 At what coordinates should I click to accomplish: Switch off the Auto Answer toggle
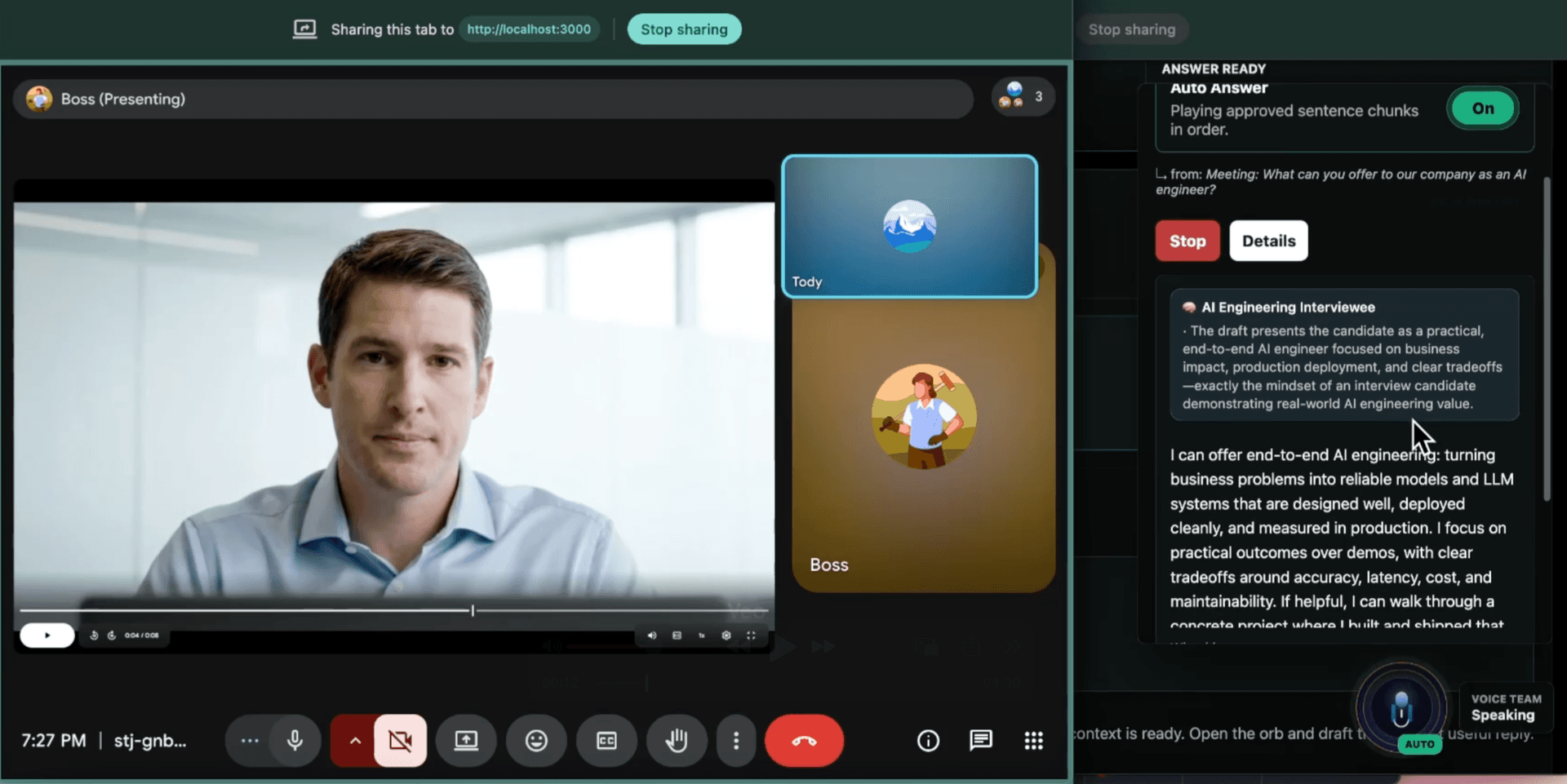click(x=1482, y=109)
